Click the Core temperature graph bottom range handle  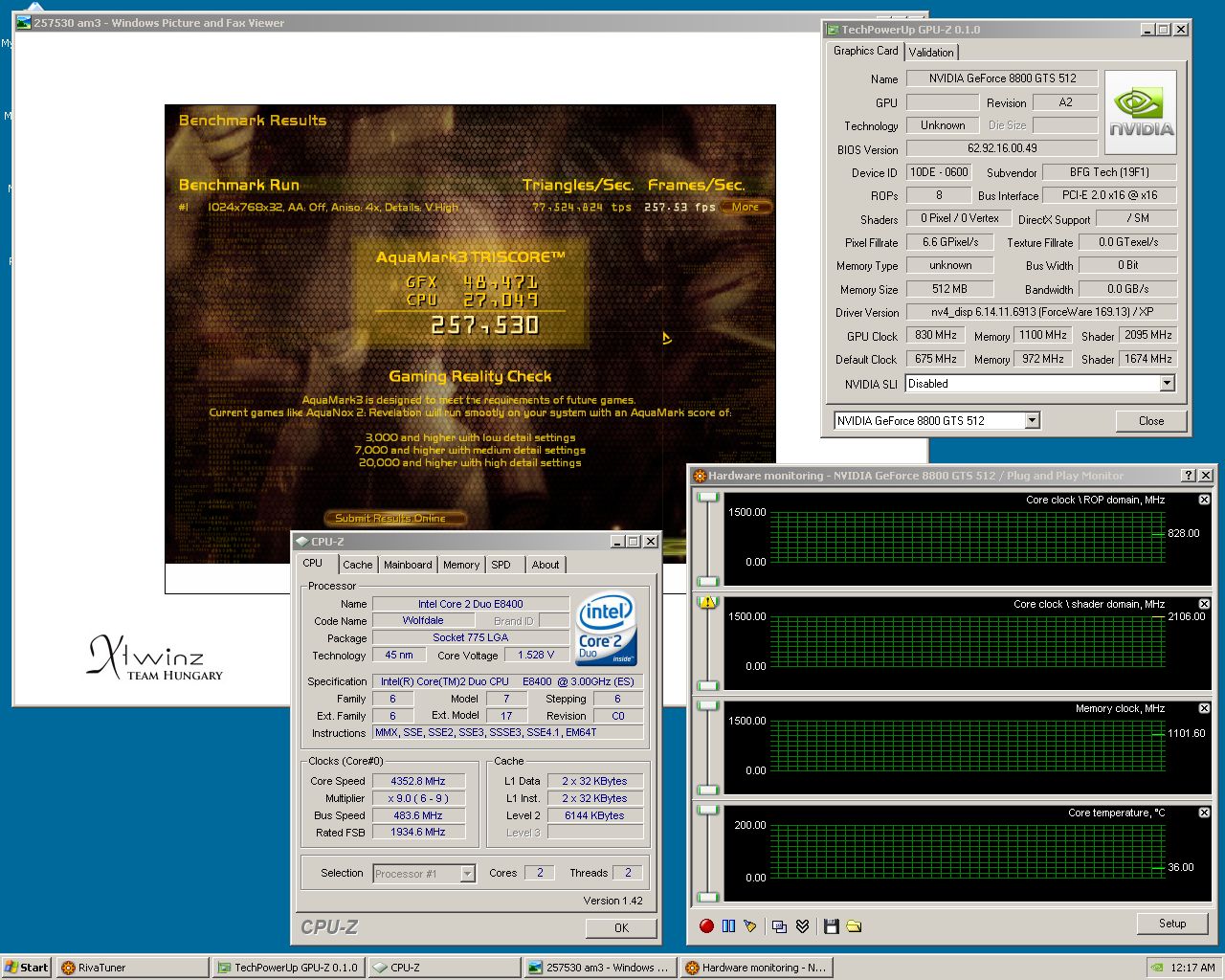(708, 897)
